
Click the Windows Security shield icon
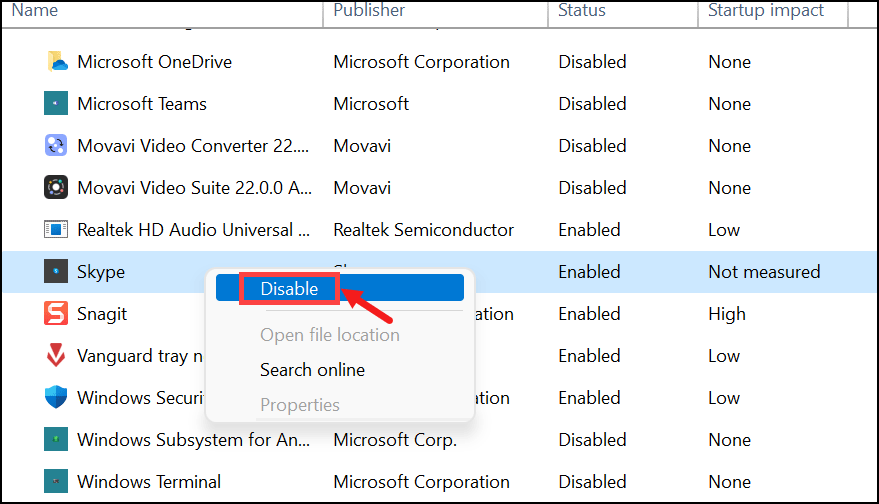click(x=56, y=398)
